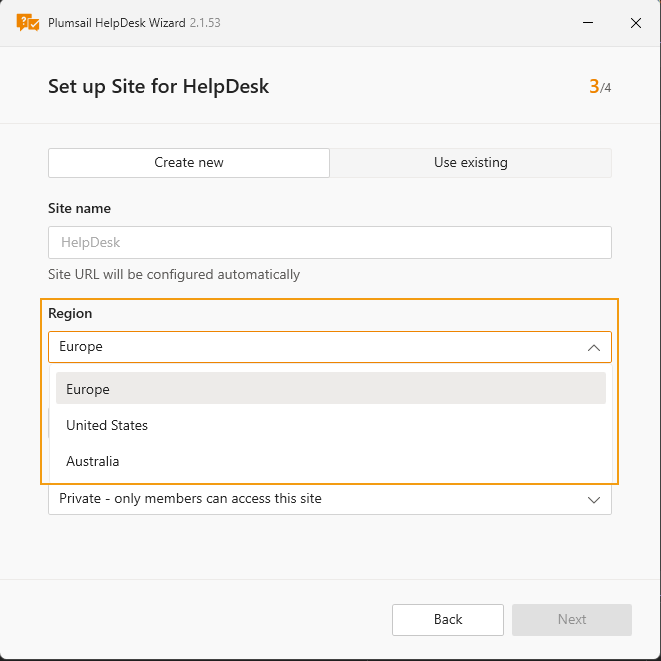Switch to the Use existing tab
The image size is (661, 661).
470,163
